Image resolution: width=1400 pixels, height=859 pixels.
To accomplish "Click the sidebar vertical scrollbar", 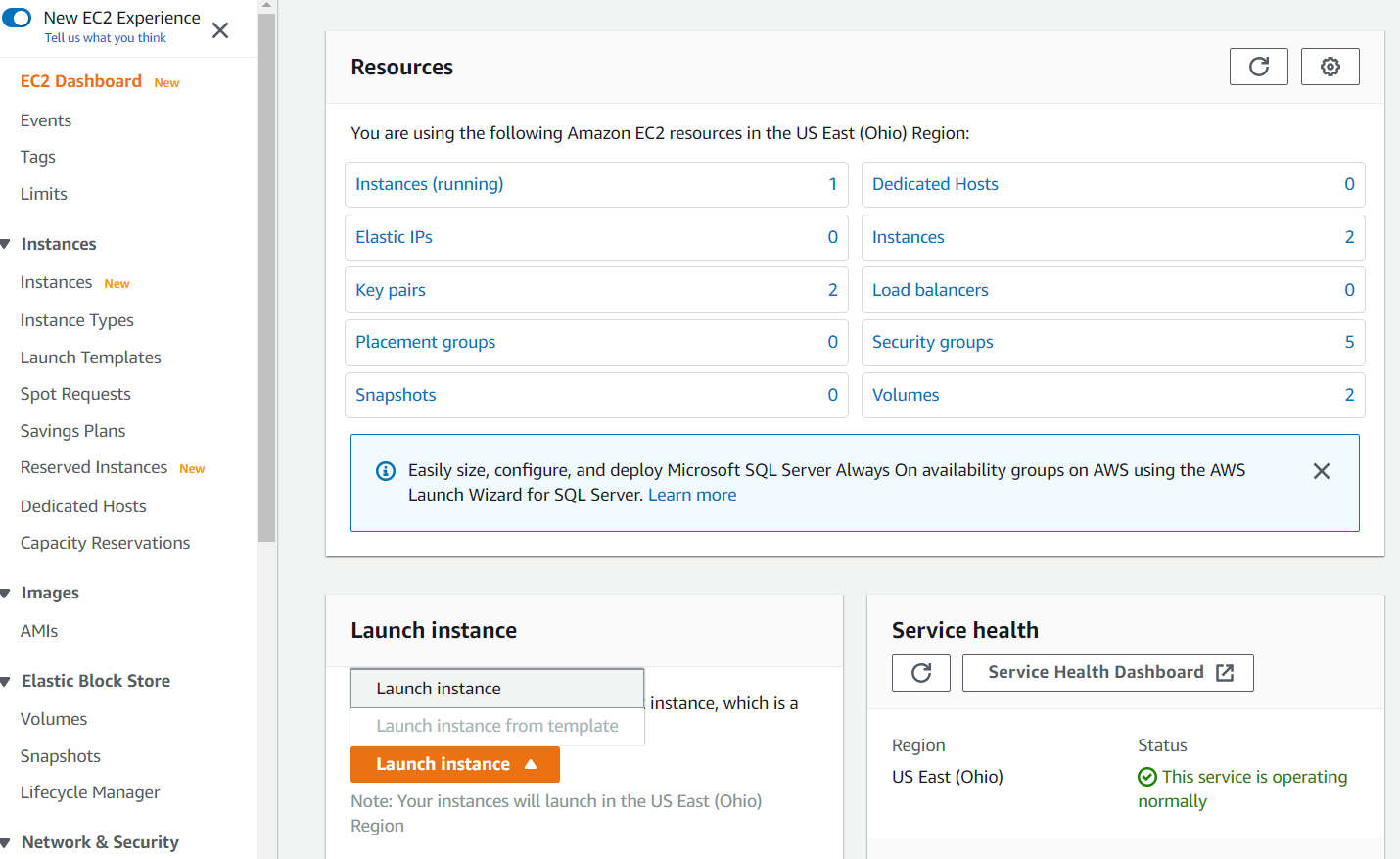I will pyautogui.click(x=267, y=277).
